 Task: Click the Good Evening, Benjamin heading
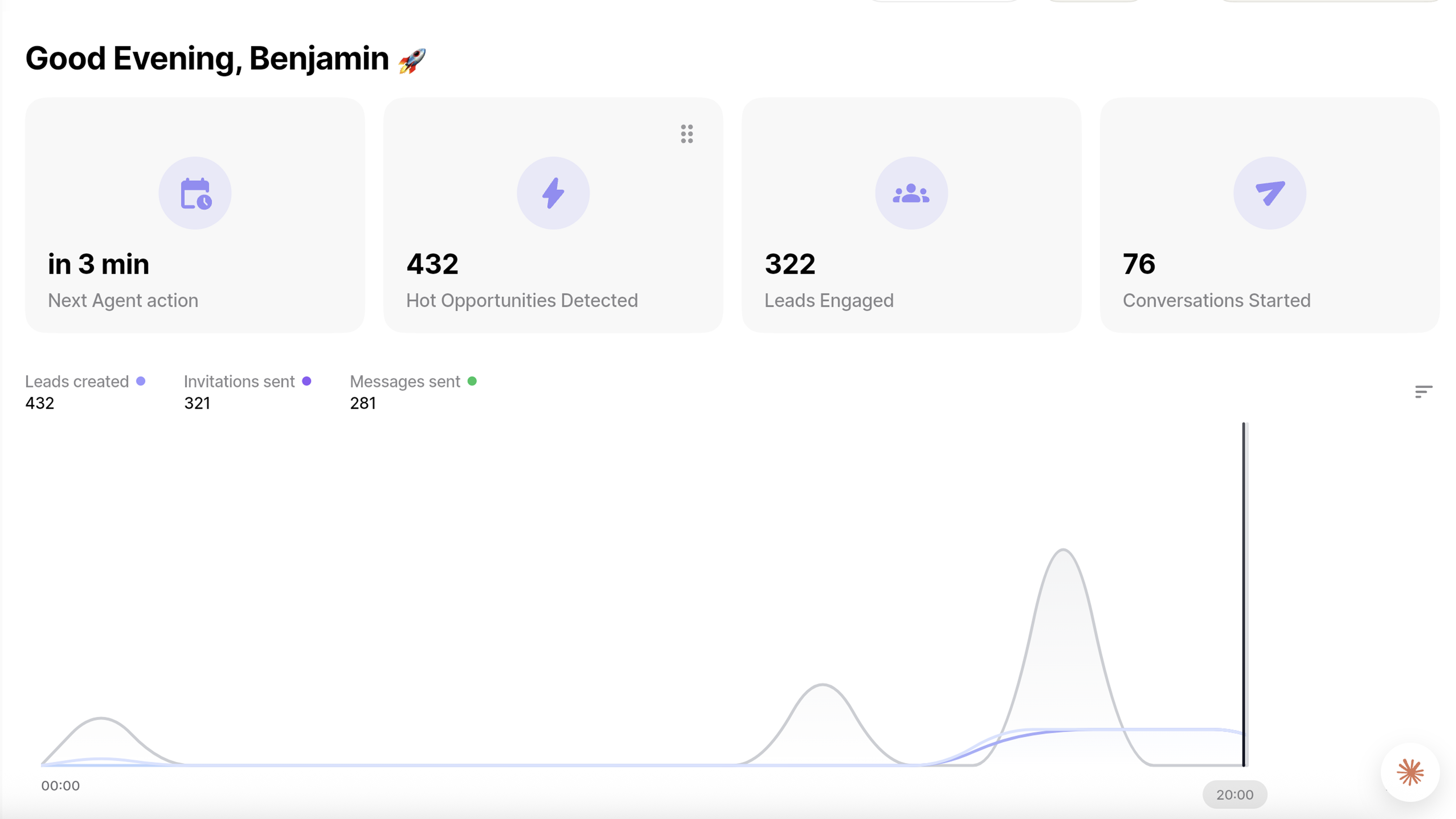pyautogui.click(x=207, y=59)
